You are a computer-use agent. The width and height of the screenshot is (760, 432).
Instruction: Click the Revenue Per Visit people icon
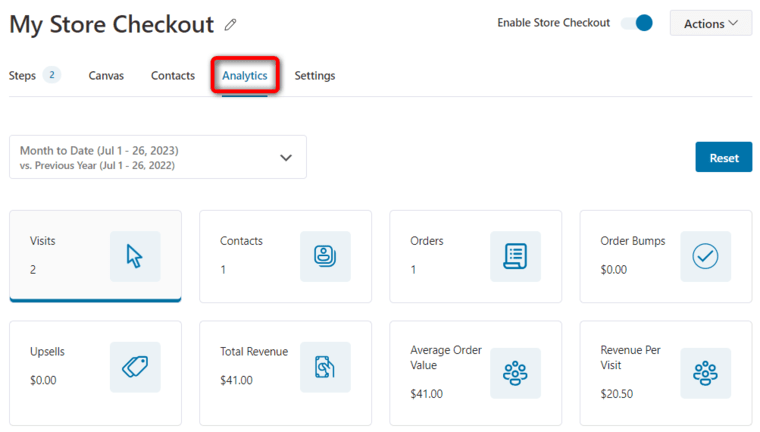click(x=705, y=373)
